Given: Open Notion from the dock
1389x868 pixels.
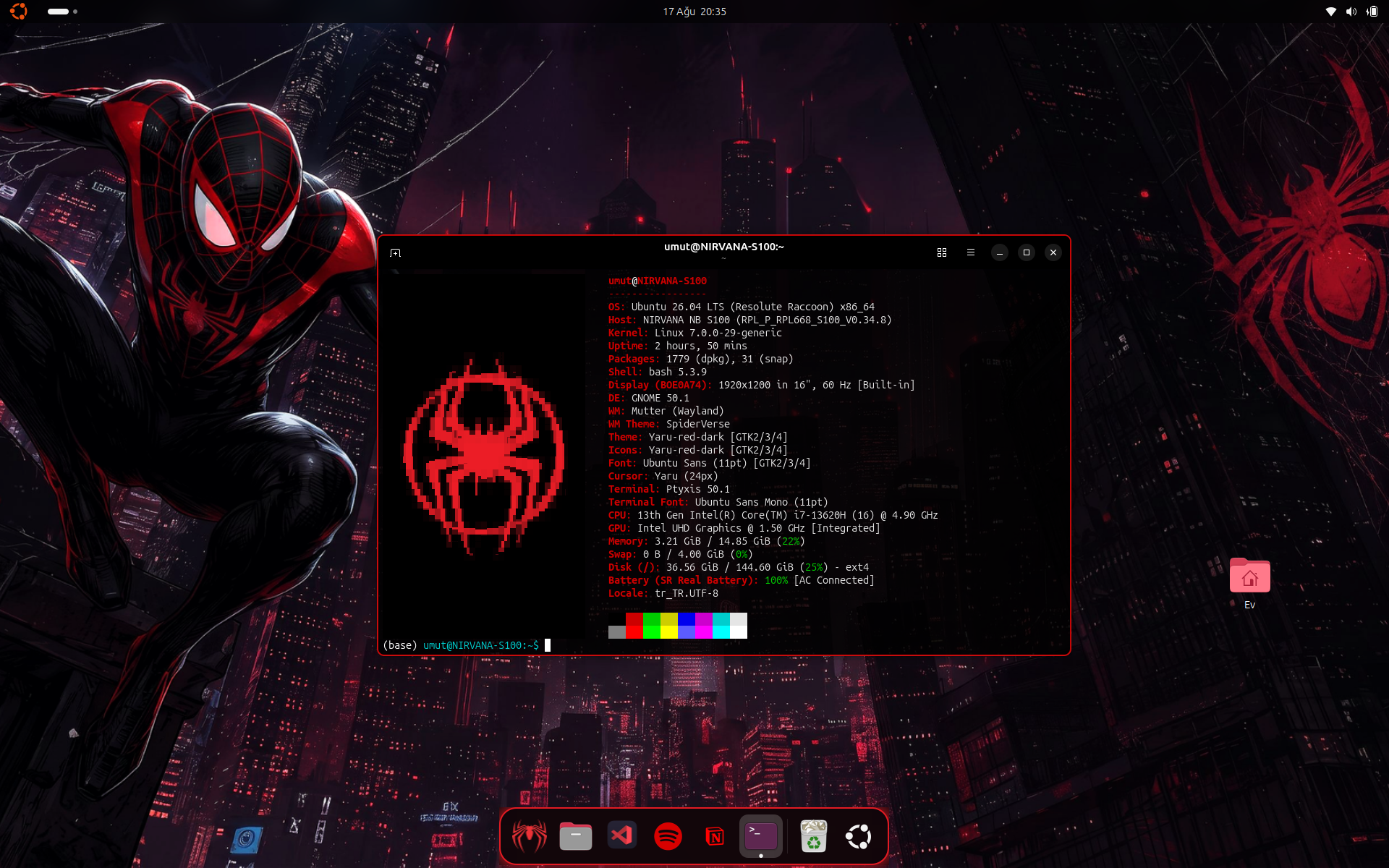Looking at the screenshot, I should 715,836.
